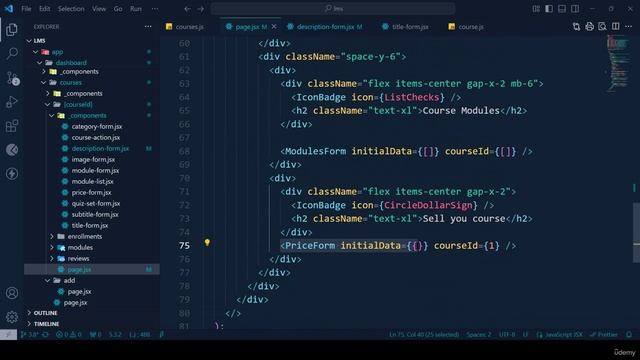Click errors and warnings count in the status bar

click(69, 334)
